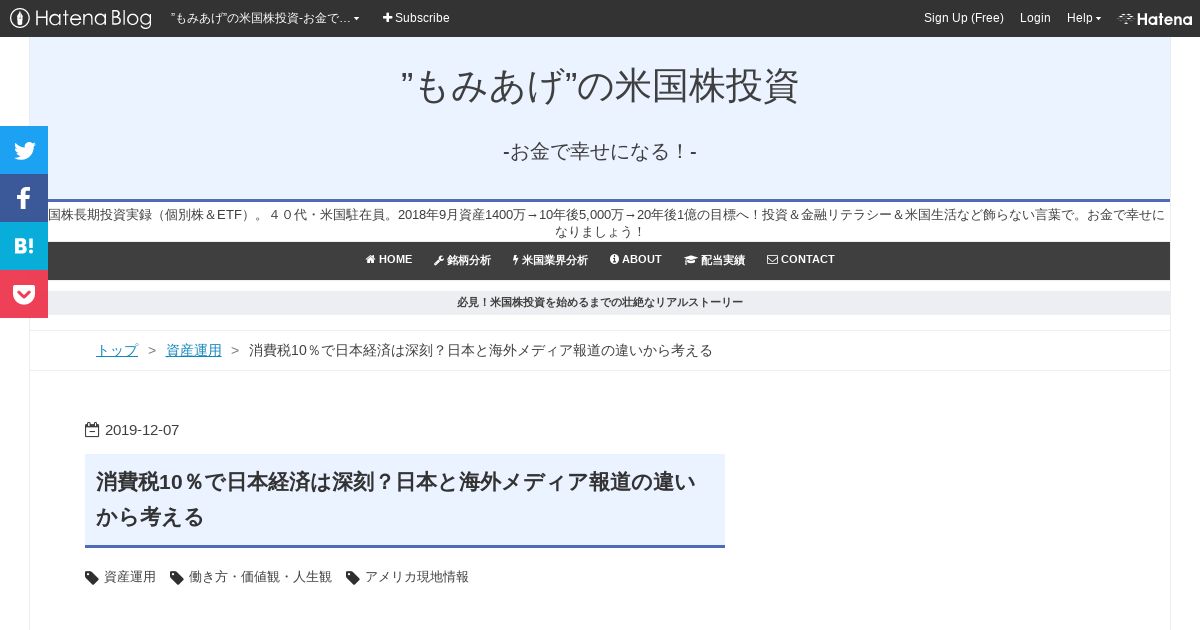Click トップ breadcrumb link
The width and height of the screenshot is (1200, 630).
(x=117, y=350)
